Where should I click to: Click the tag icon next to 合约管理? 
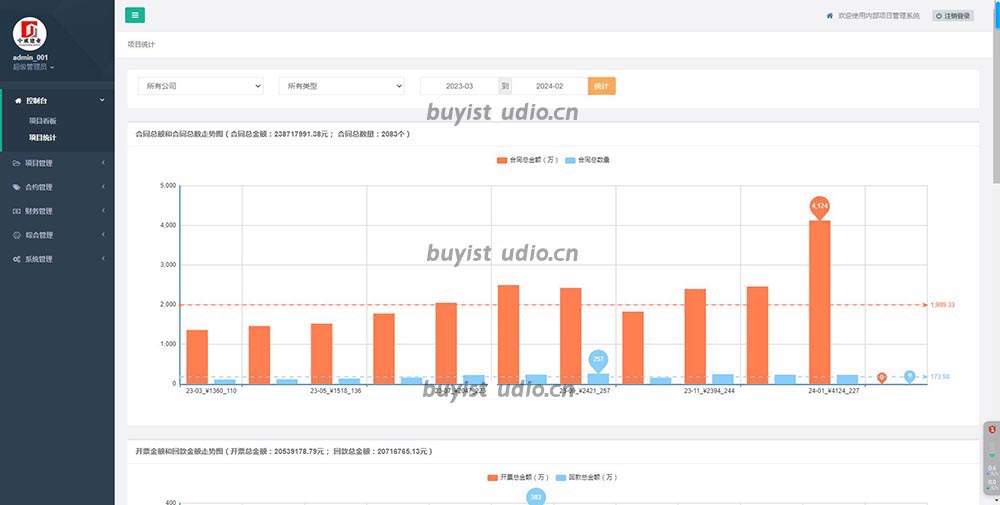pyautogui.click(x=16, y=187)
